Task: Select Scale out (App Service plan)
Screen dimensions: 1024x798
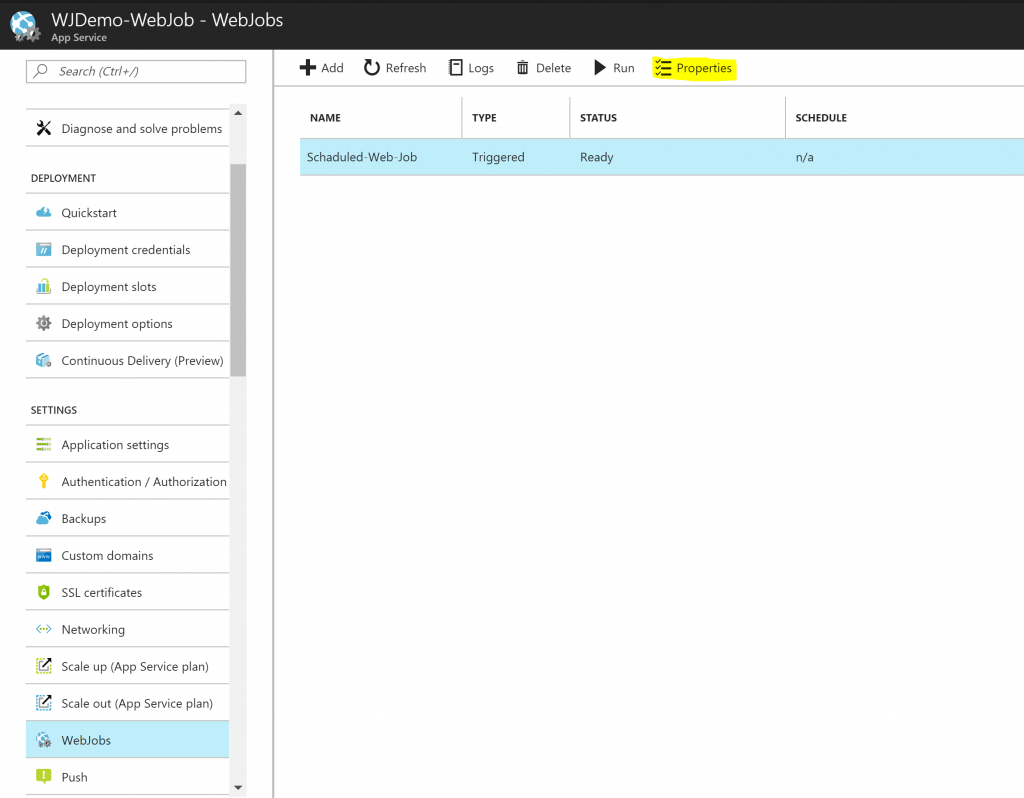Action: tap(127, 703)
